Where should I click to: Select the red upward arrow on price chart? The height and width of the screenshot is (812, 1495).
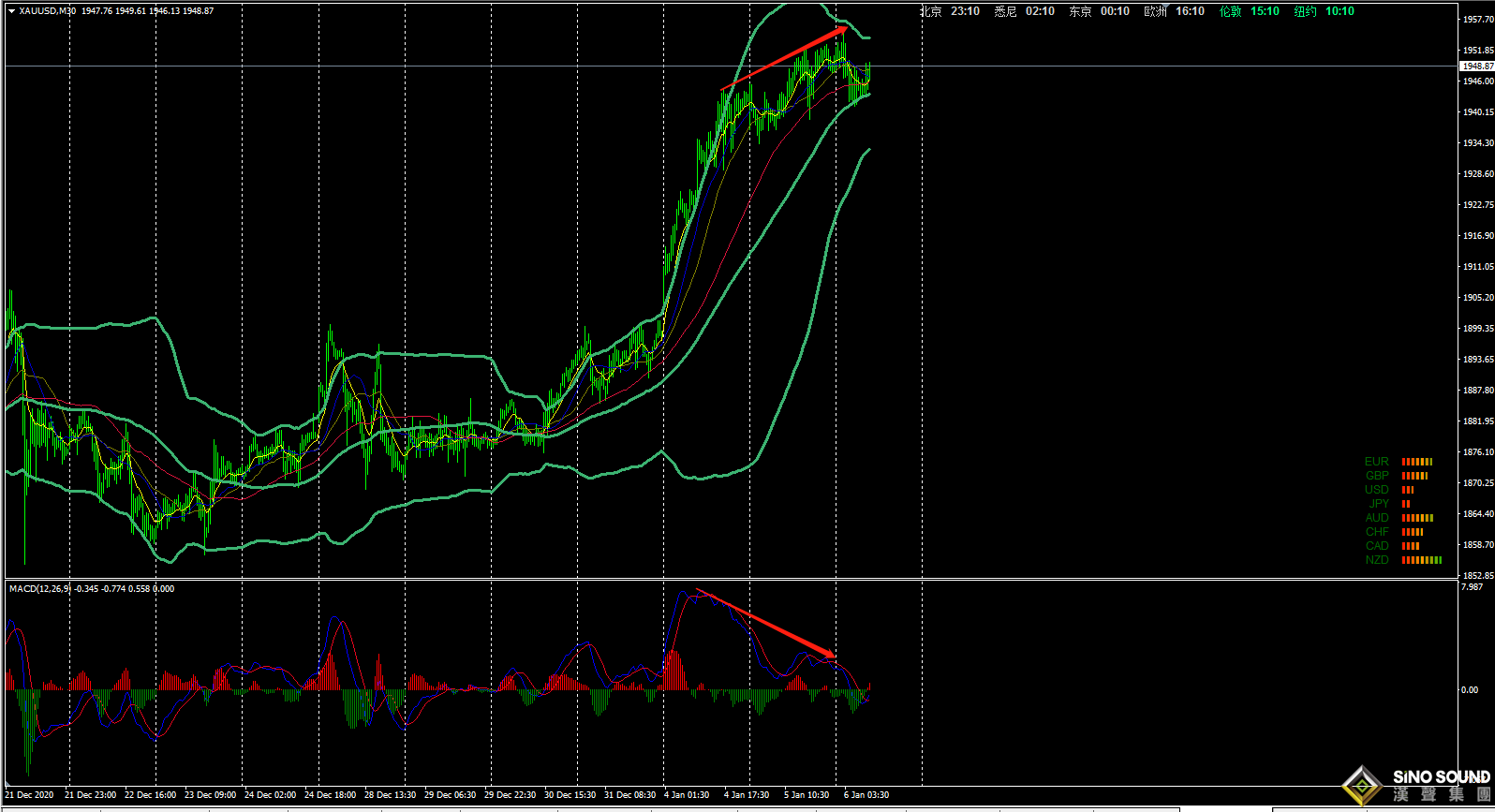click(784, 59)
